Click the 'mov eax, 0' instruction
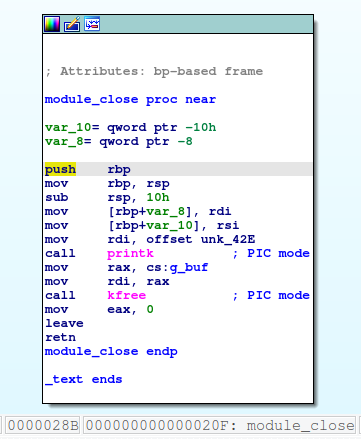 99,309
